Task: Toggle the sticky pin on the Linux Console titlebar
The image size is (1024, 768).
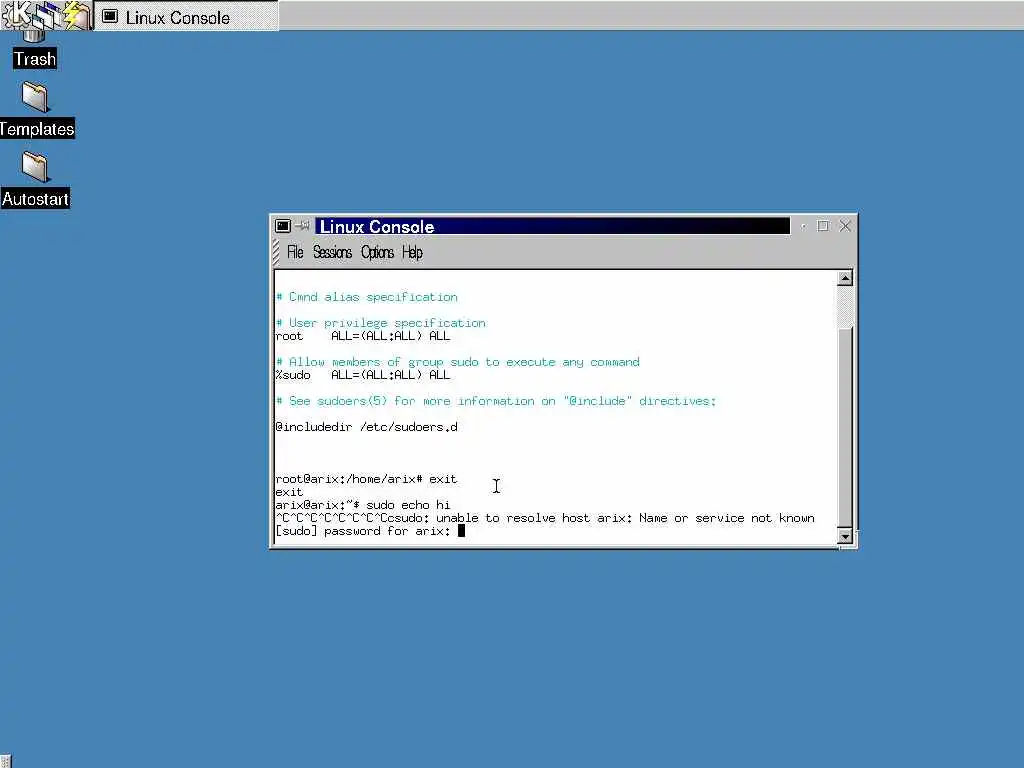Action: pyautogui.click(x=302, y=226)
